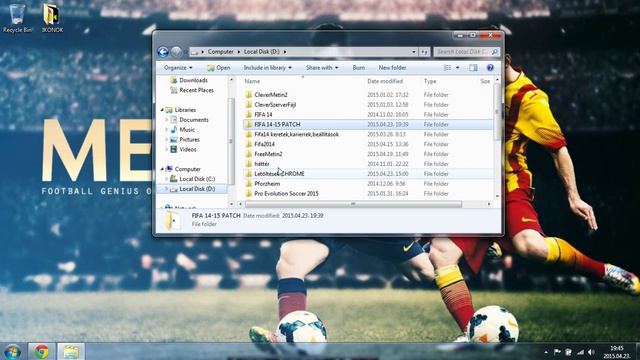Viewport: 640px width, 360px height.
Task: Click the search magnifier icon
Action: 494,52
